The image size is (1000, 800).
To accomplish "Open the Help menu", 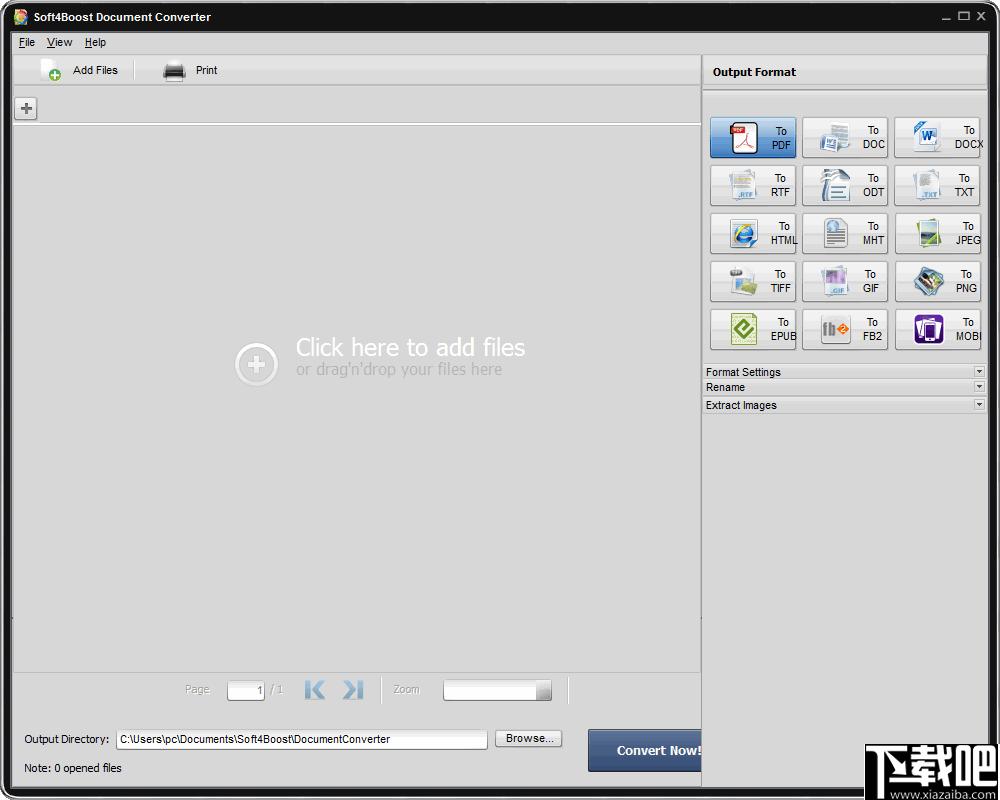I will click(95, 42).
